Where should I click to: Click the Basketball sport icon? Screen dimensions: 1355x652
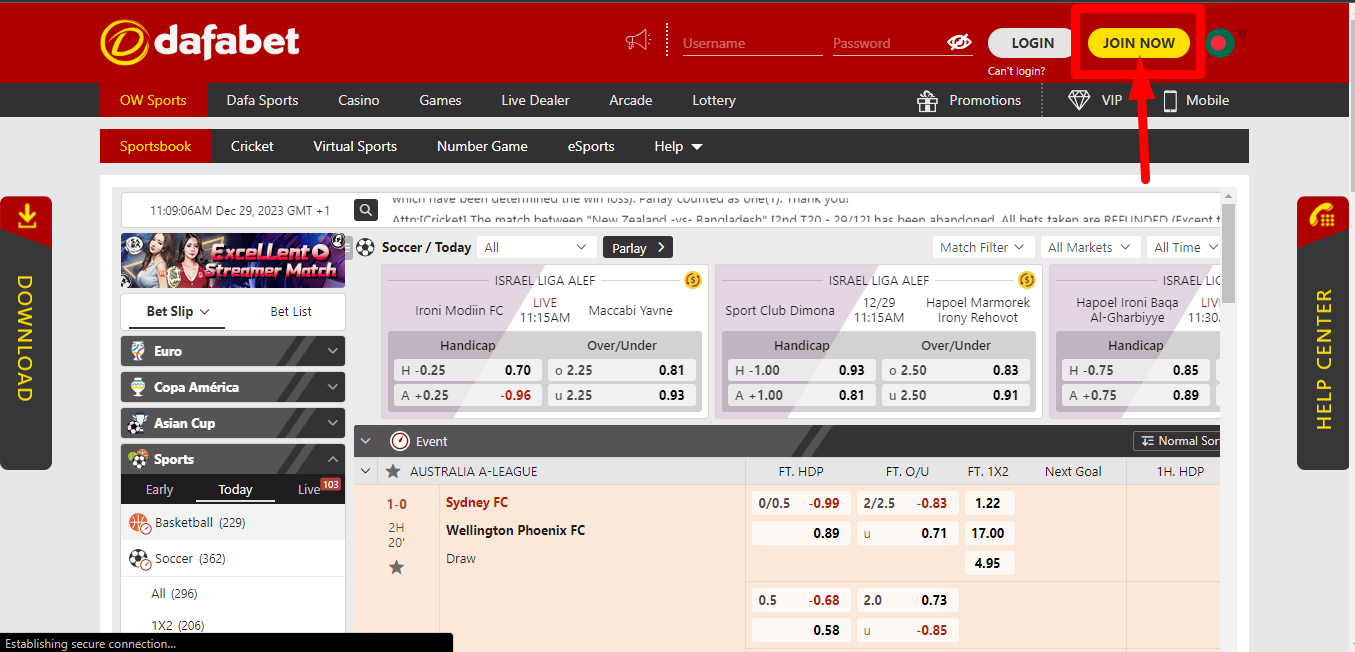(x=139, y=522)
